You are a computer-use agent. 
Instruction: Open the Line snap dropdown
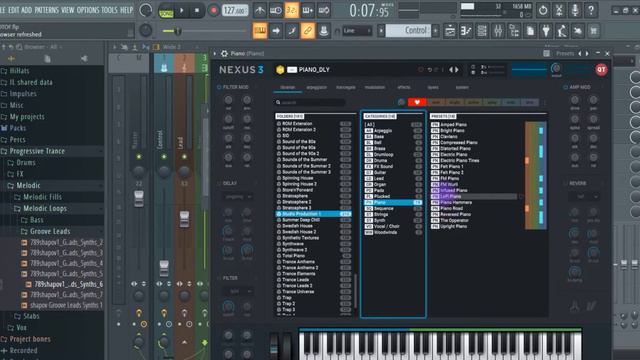(x=357, y=31)
